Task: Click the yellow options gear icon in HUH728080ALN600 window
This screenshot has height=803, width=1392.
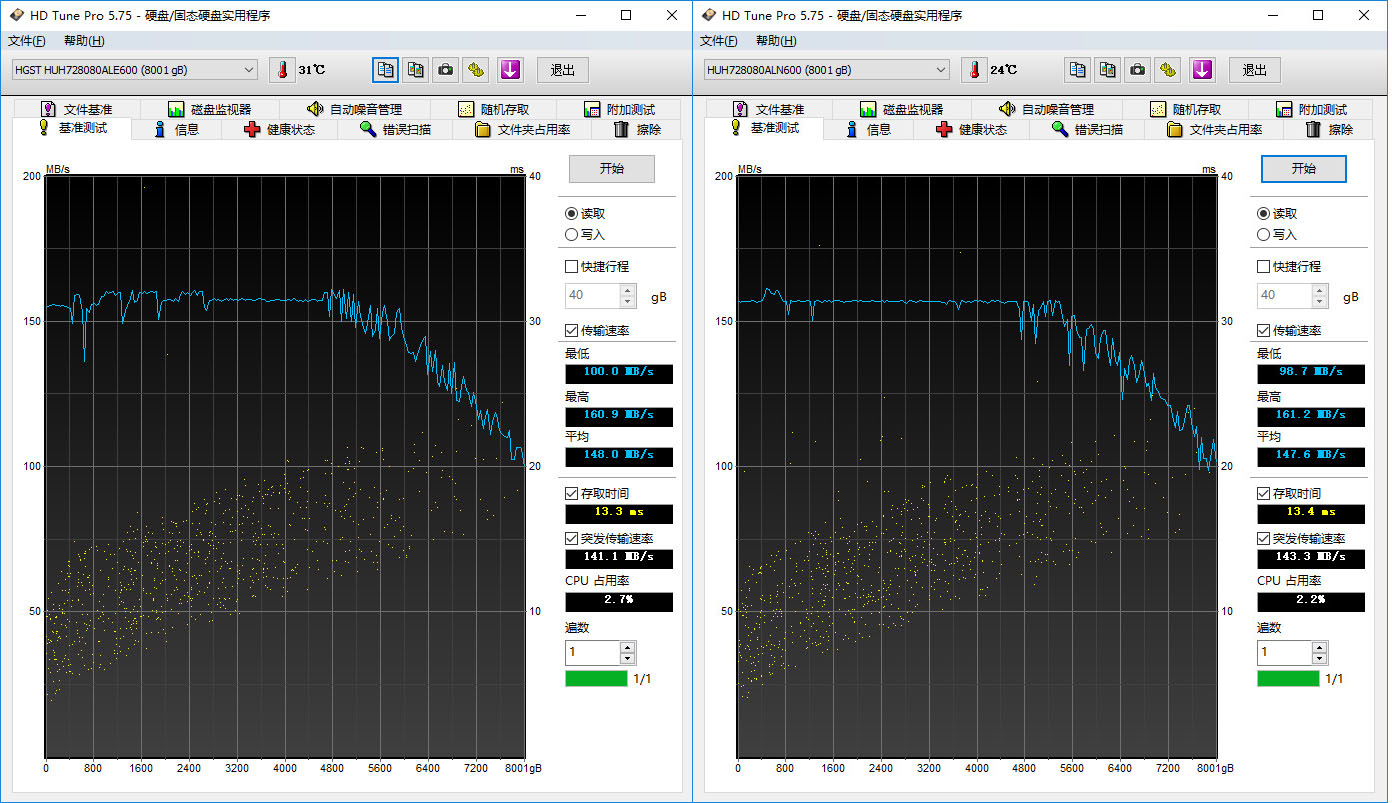Action: 1168,70
